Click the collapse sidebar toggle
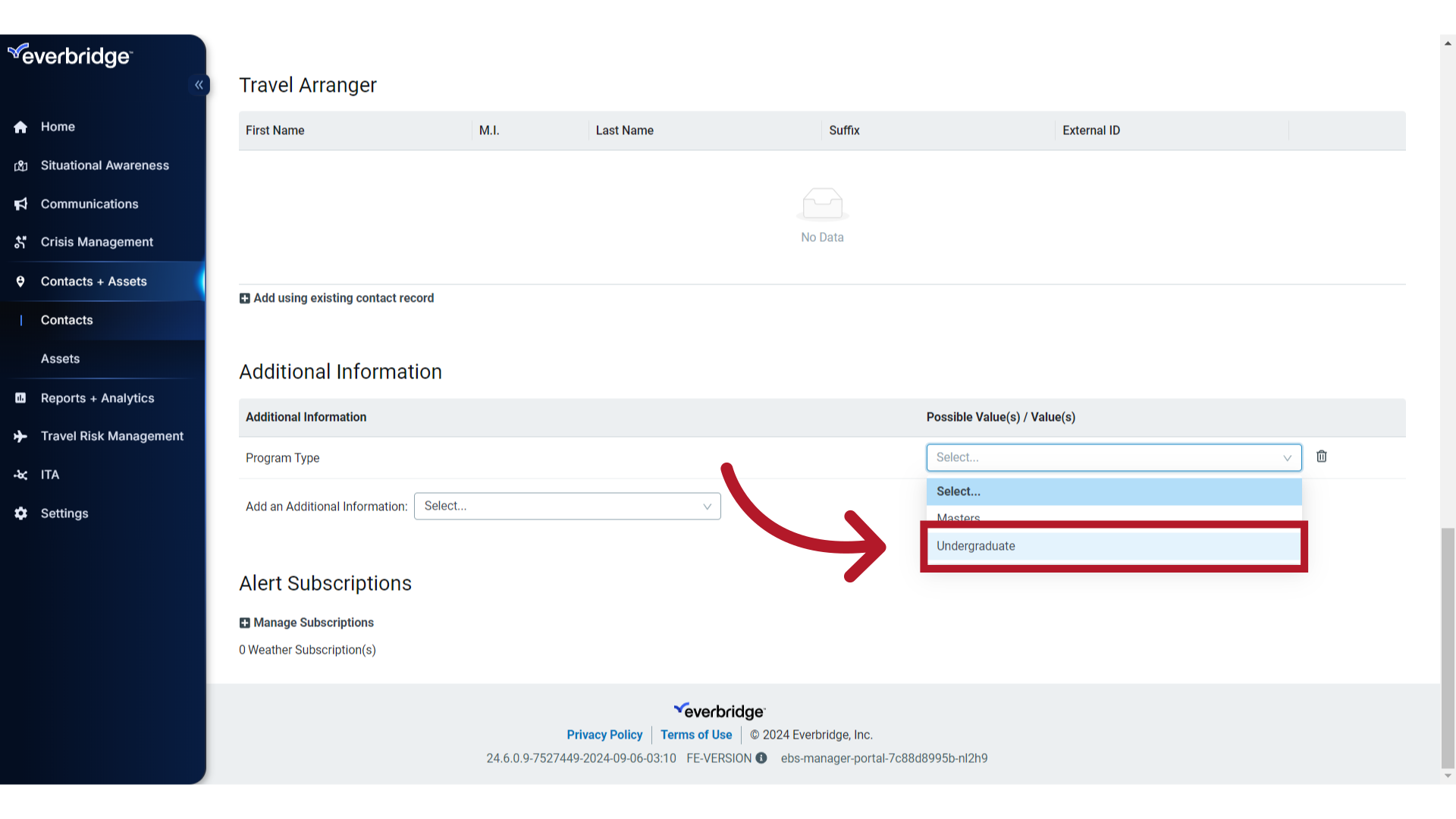Image resolution: width=1456 pixels, height=819 pixels. point(198,85)
